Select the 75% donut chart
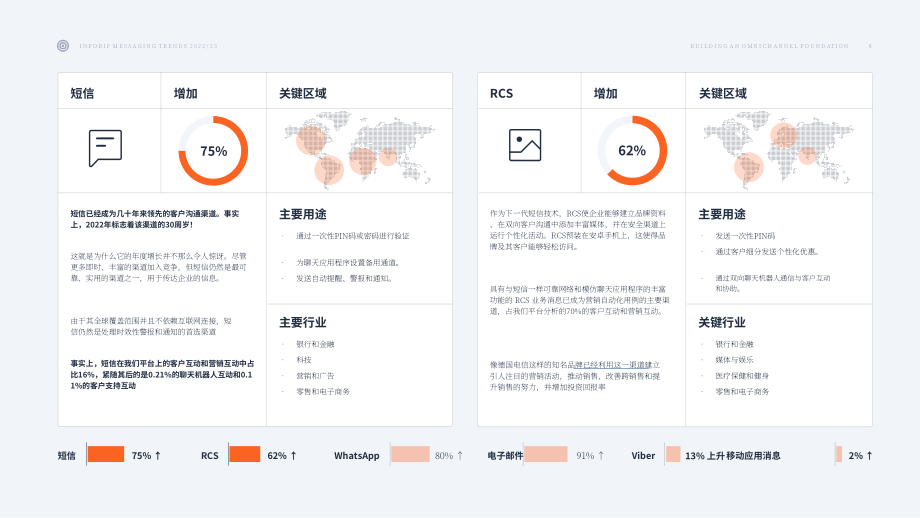The image size is (920, 518). 213,151
